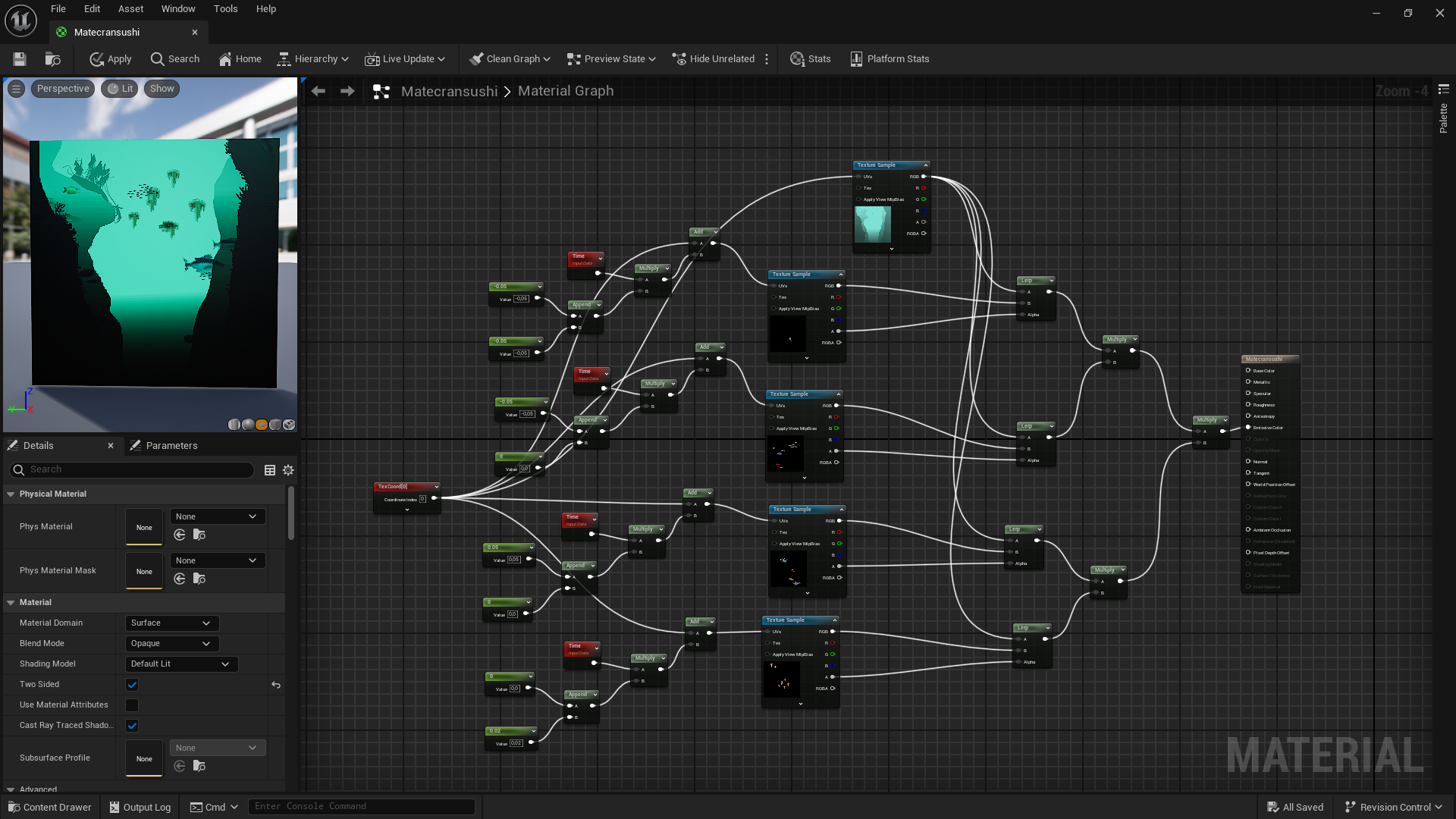Toggle Cast Ray Traced Shadows checkbox

coord(132,726)
